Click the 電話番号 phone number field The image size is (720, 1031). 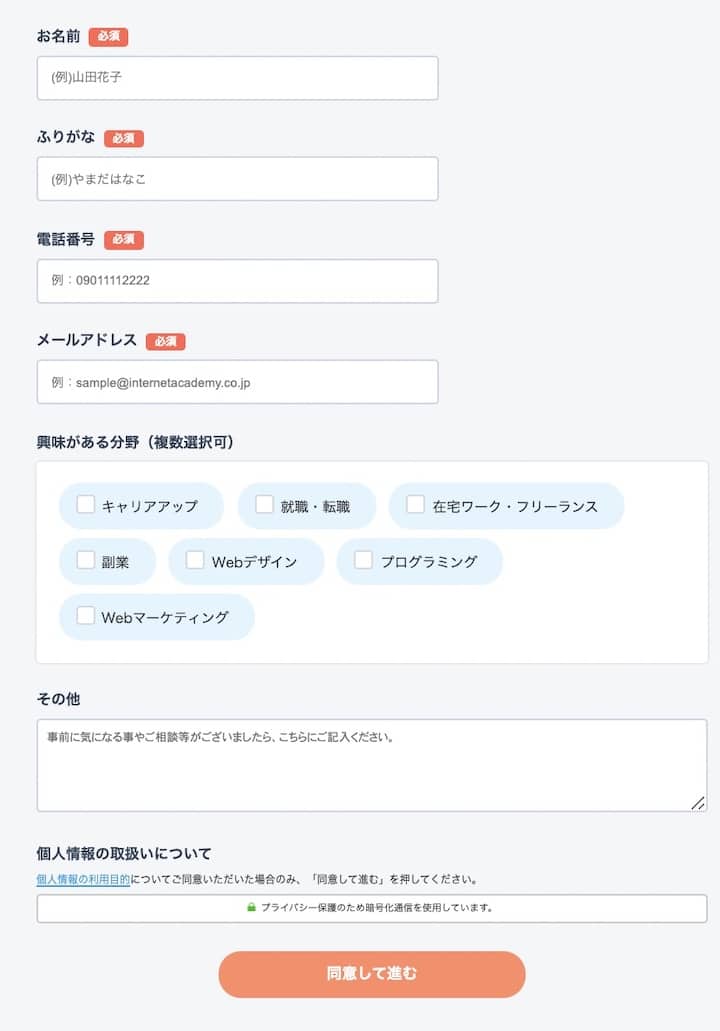pyautogui.click(x=237, y=281)
